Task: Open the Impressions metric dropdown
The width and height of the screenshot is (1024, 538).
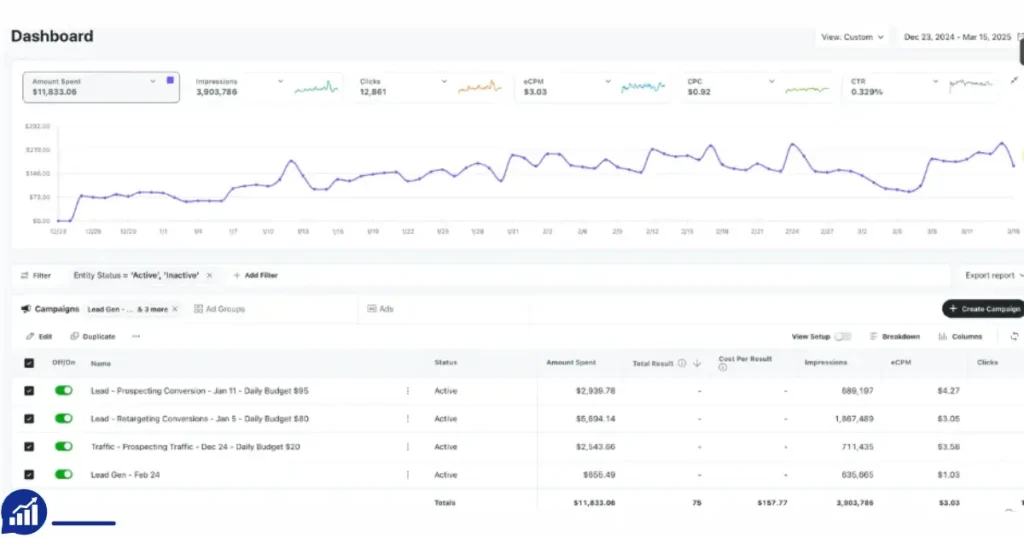Action: (x=280, y=82)
